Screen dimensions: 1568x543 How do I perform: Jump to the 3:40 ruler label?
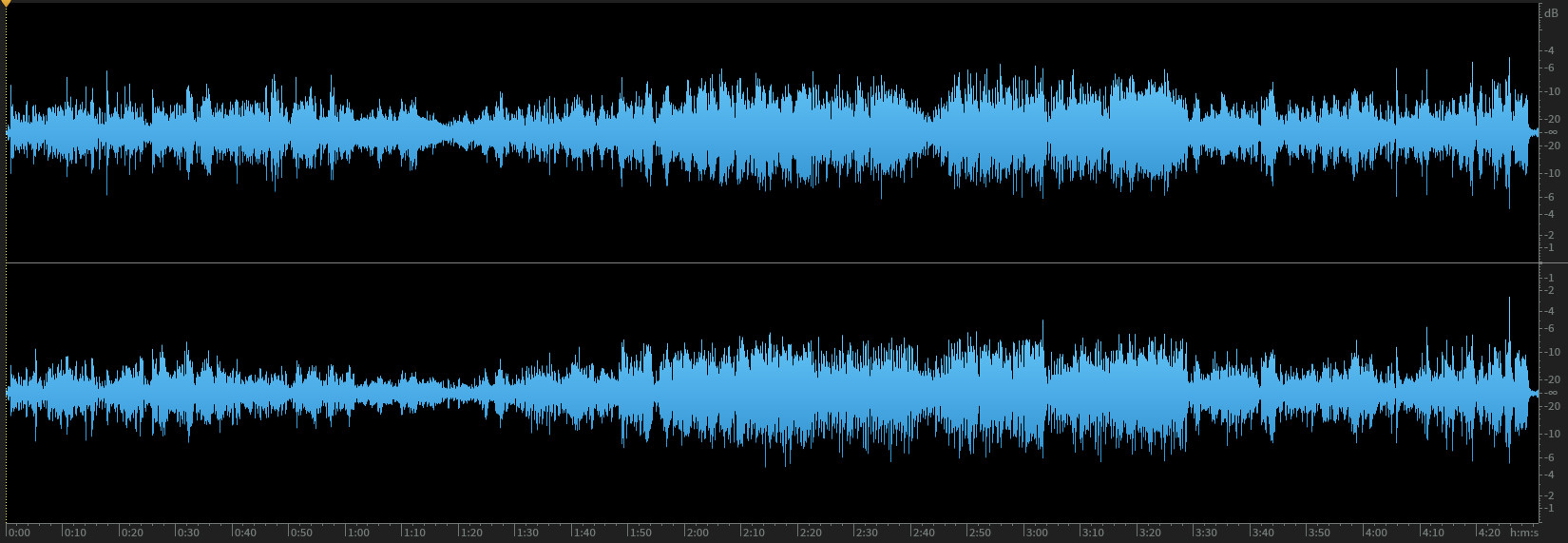[1263, 533]
